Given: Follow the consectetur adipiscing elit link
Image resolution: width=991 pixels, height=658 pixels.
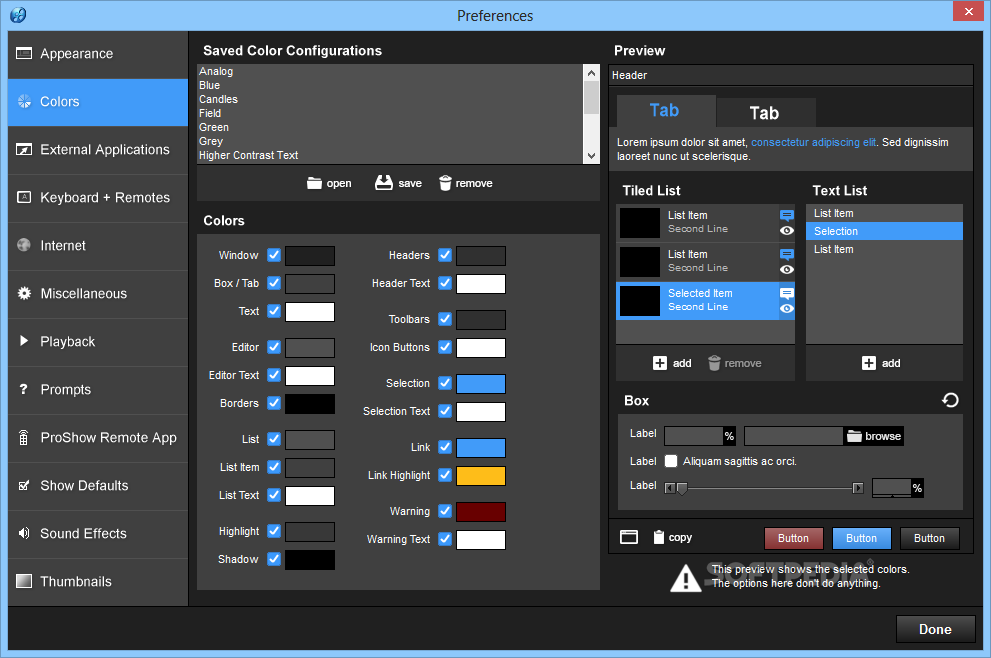Looking at the screenshot, I should [813, 142].
